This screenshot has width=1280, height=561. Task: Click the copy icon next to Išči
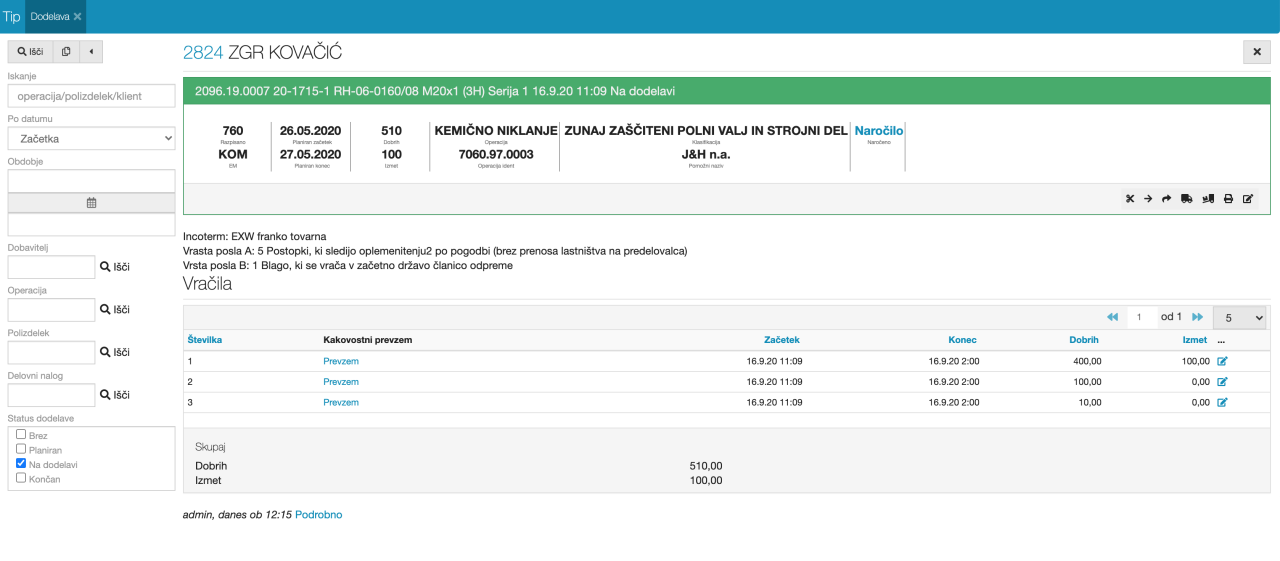coord(66,51)
